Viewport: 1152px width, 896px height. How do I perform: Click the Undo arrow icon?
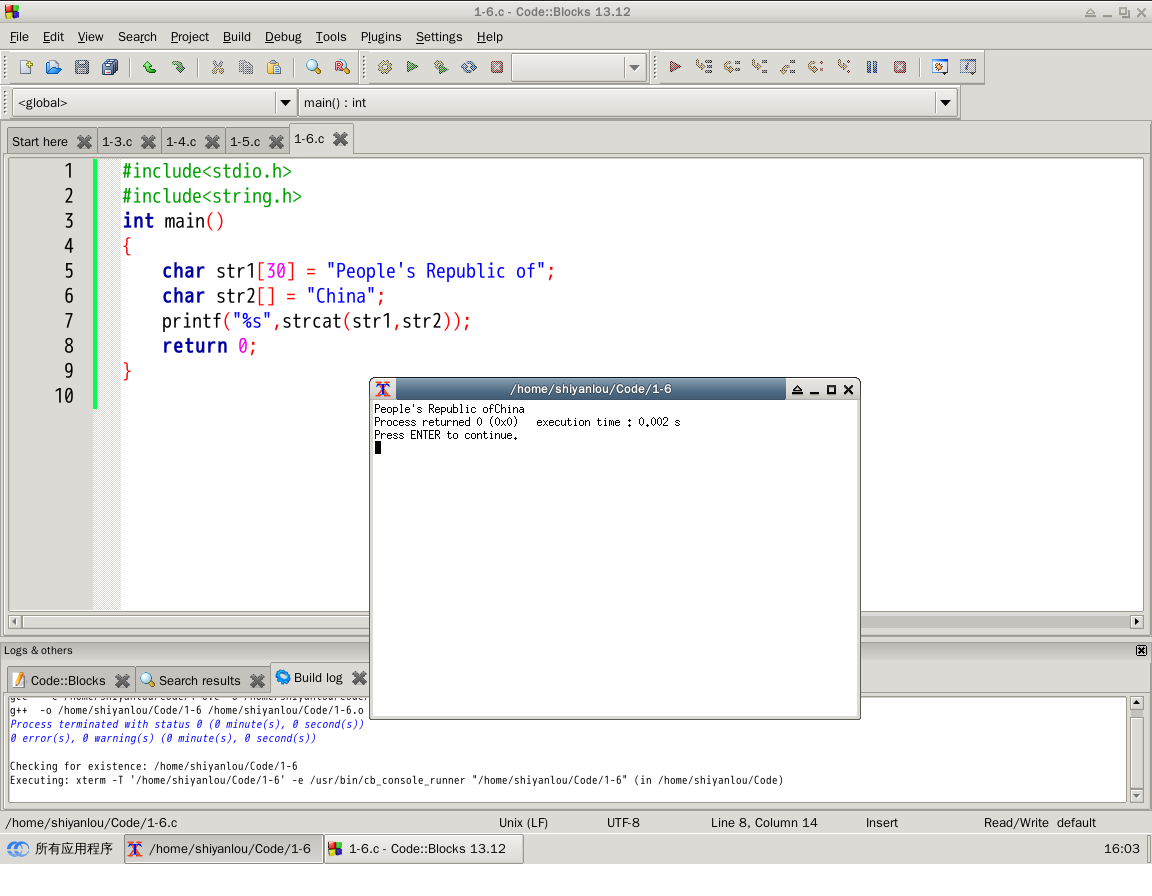pyautogui.click(x=150, y=68)
